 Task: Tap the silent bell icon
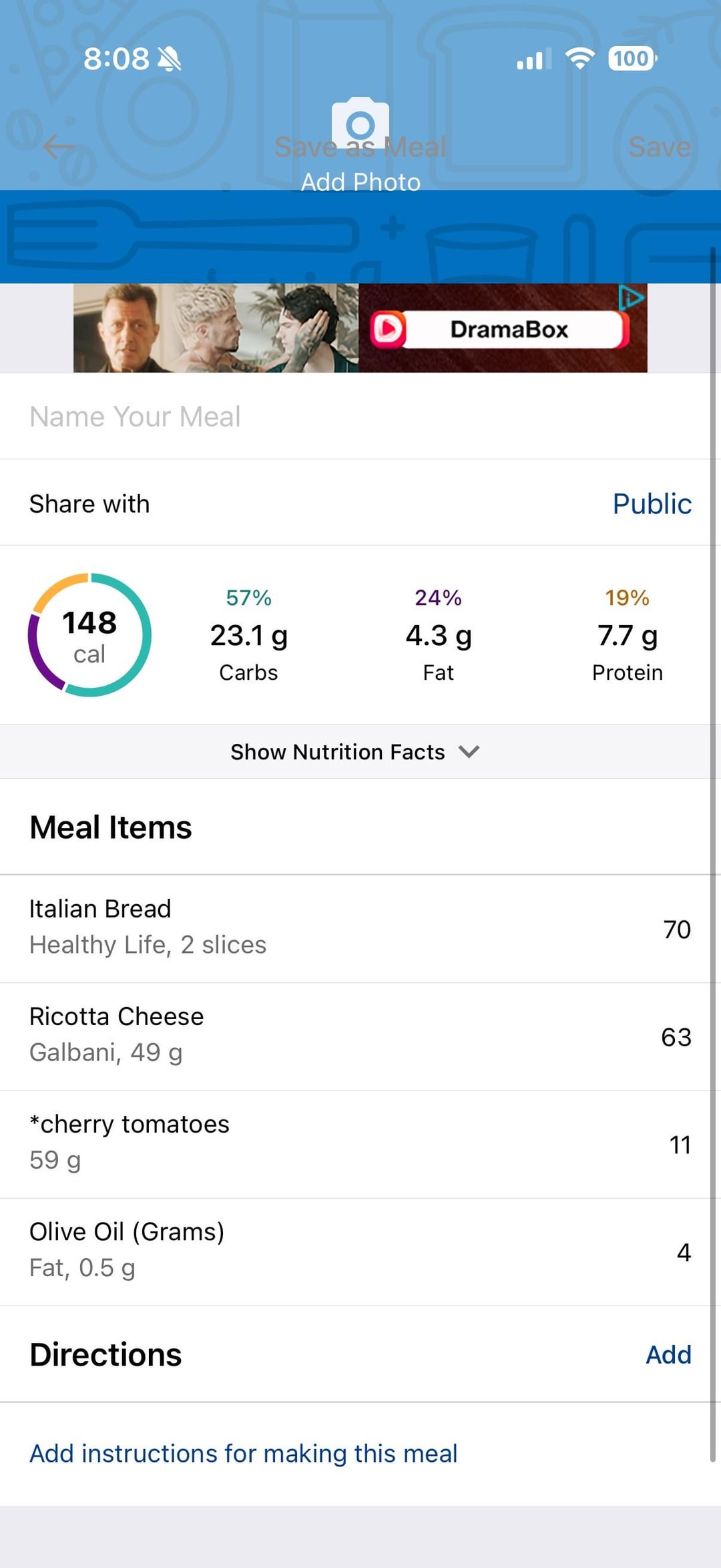[170, 59]
